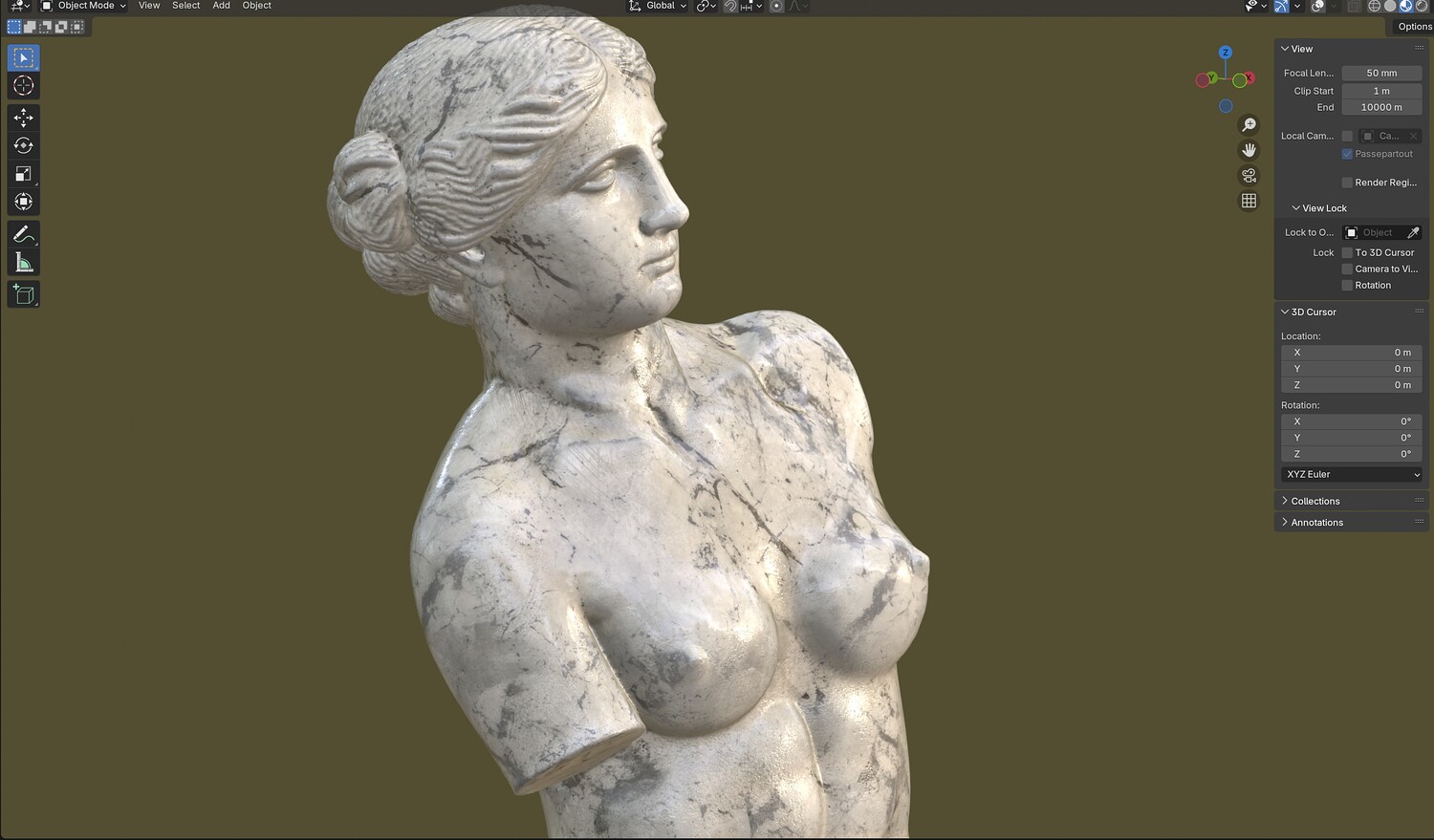Open Global transform orientation dropdown
The height and width of the screenshot is (840, 1434).
tap(658, 6)
